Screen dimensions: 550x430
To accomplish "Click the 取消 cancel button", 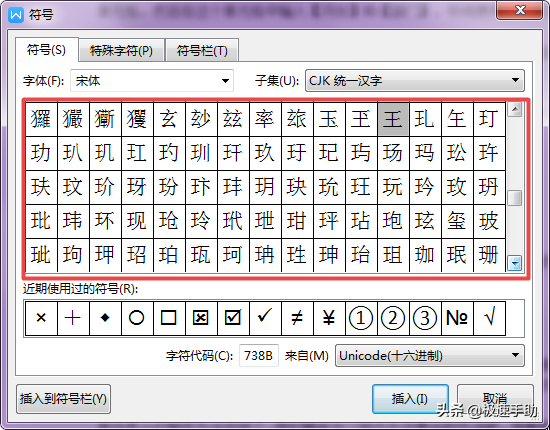I will tap(495, 399).
